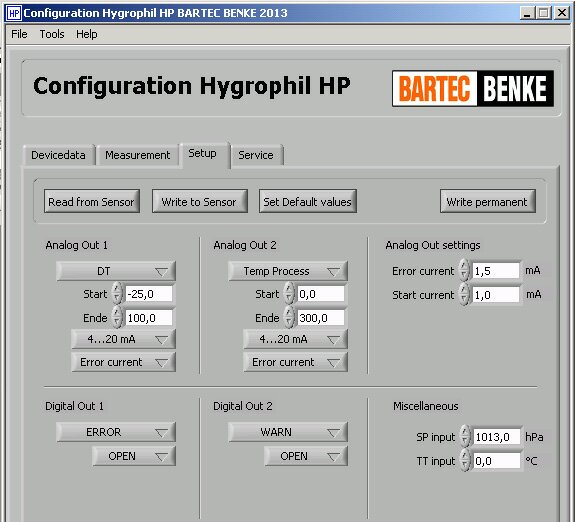Click the Start current mA stepper
The width and height of the screenshot is (575, 522).
464,294
